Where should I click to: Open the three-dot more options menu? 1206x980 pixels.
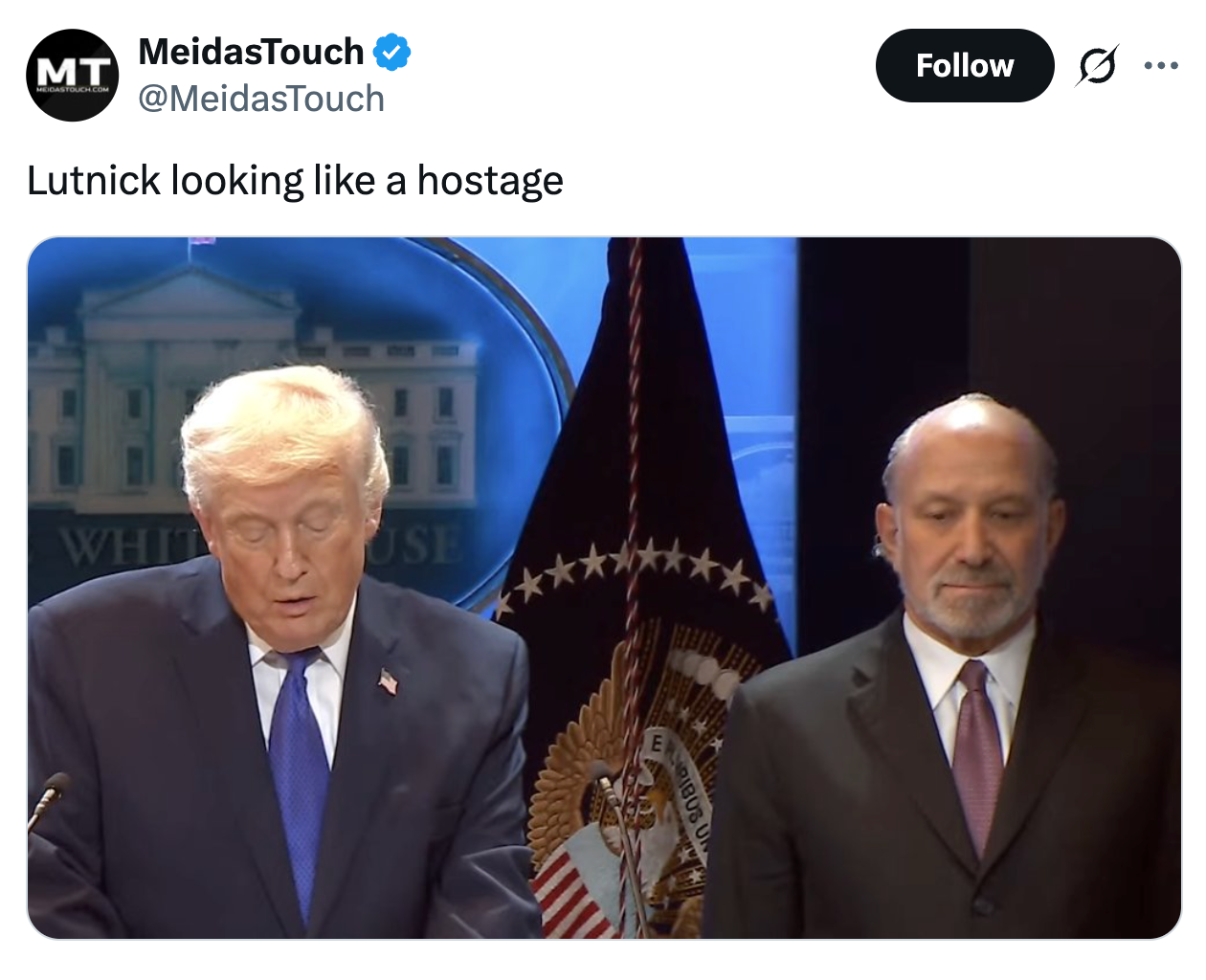pyautogui.click(x=1160, y=66)
